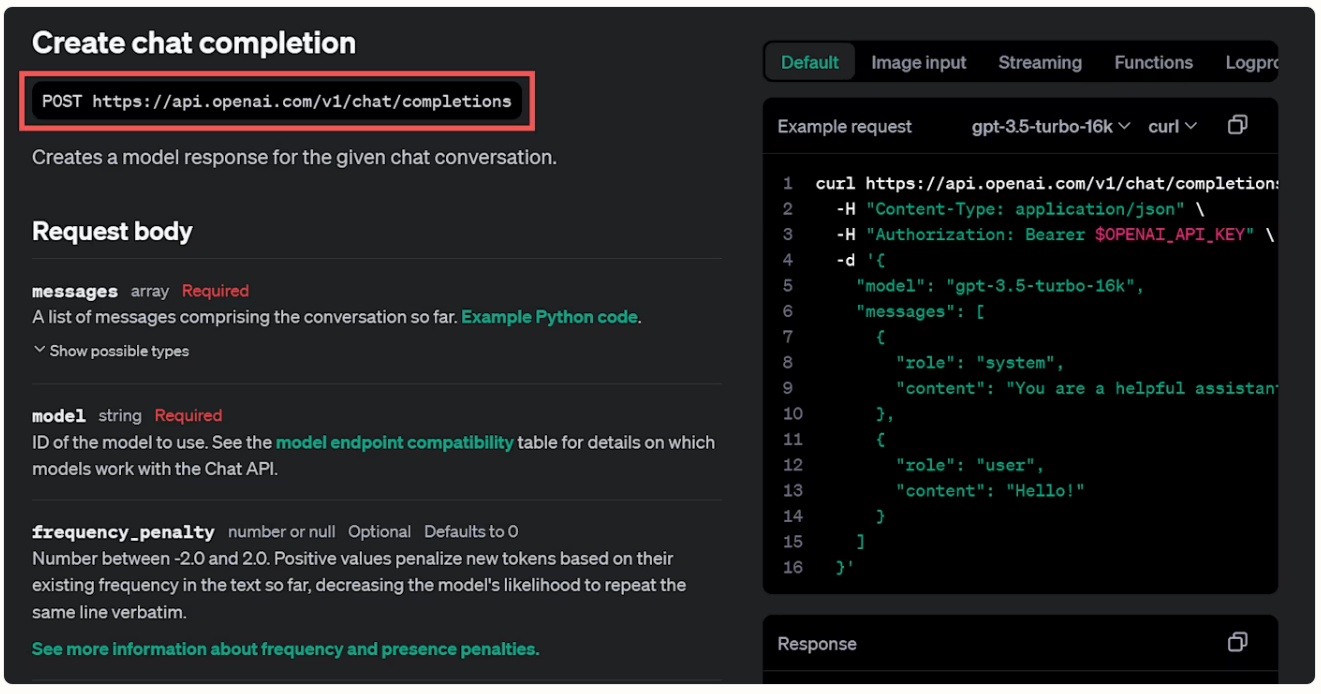This screenshot has height=694, width=1321.
Task: Click the Example request label
Action: 845,127
